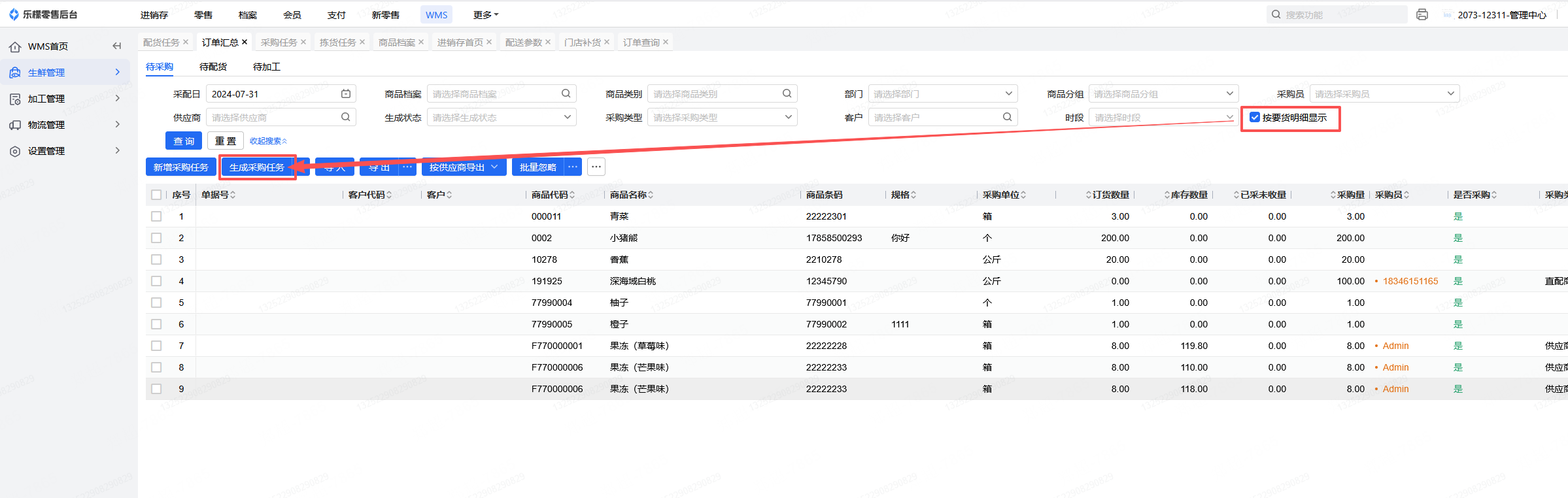
Task: Open the 按供应商导出 dropdown button
Action: click(x=464, y=167)
